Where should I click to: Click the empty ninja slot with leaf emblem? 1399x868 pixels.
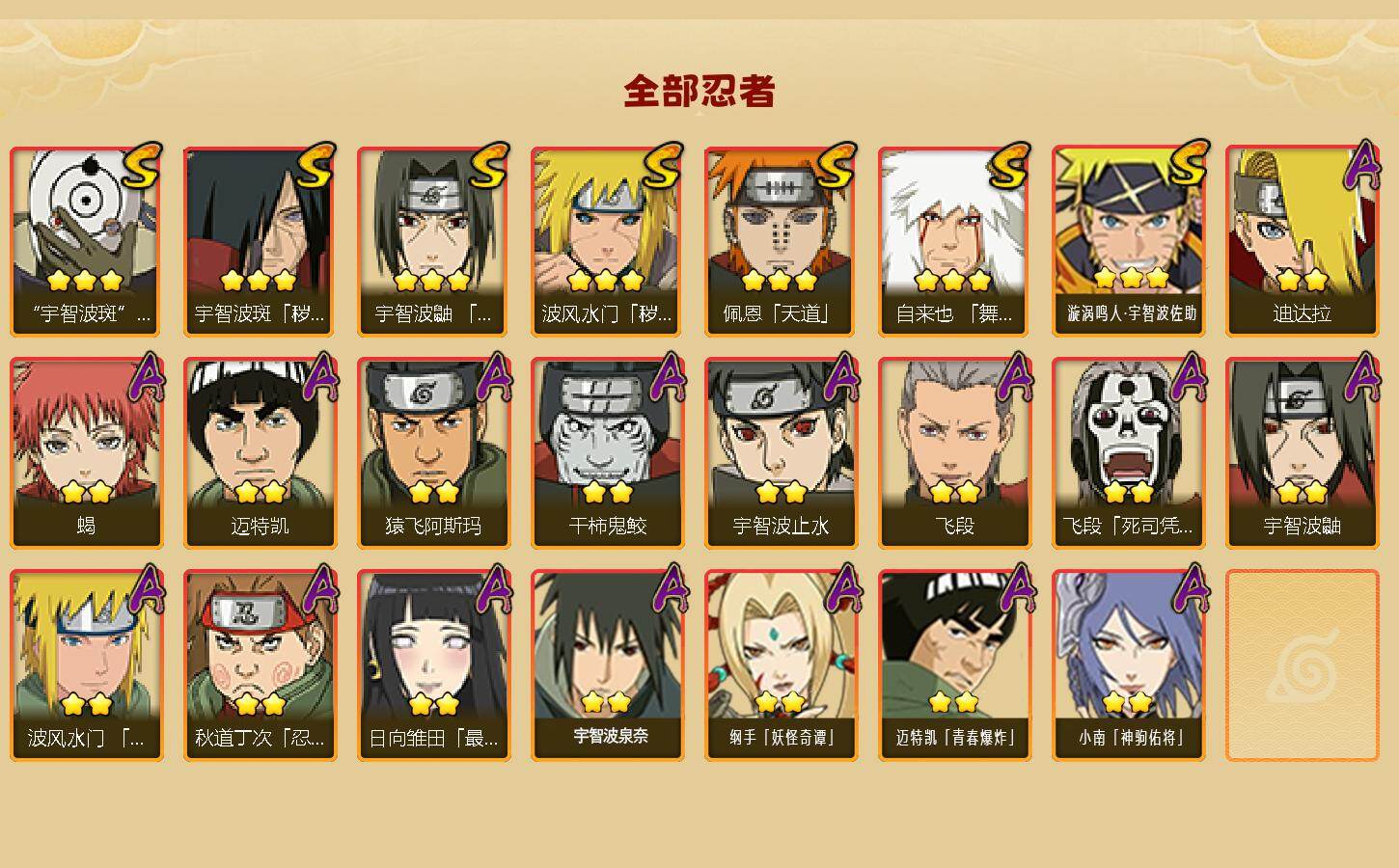pos(1303,665)
